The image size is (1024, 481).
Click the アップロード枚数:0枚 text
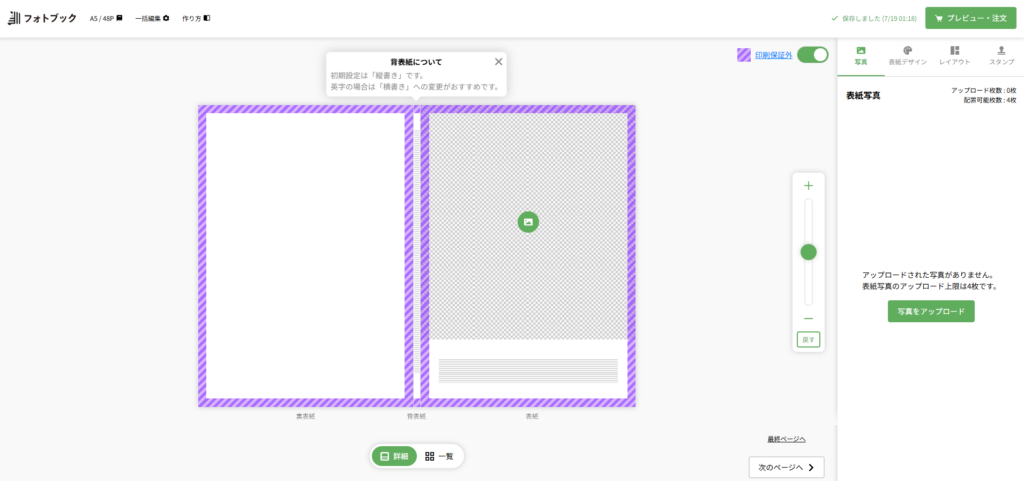[x=984, y=90]
